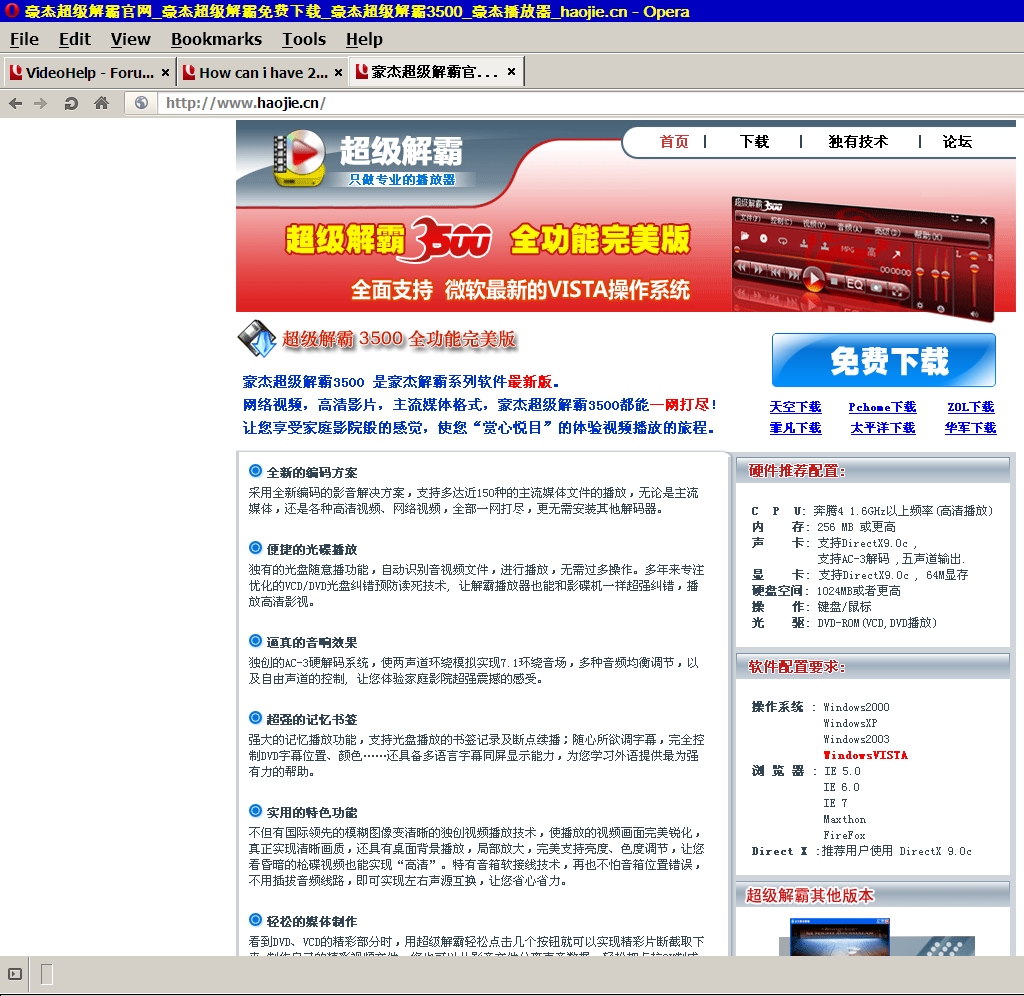Go to the Home page icon
Image resolution: width=1024 pixels, height=996 pixels.
tap(101, 103)
